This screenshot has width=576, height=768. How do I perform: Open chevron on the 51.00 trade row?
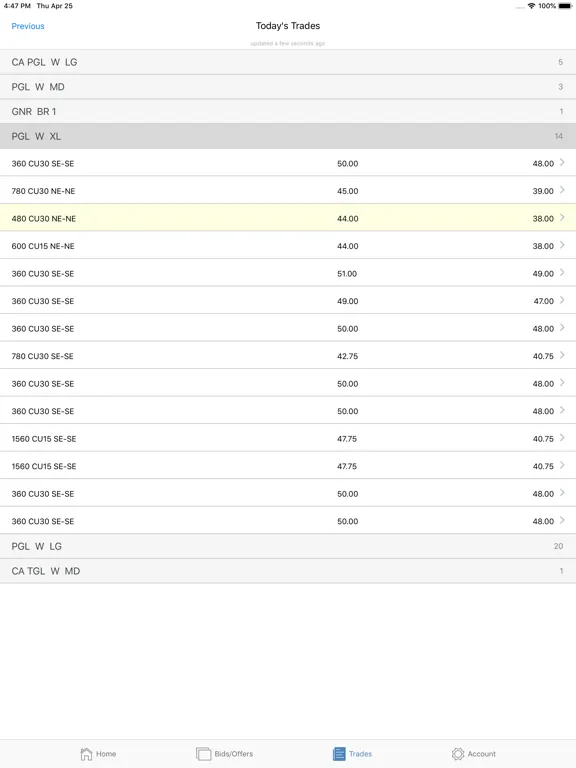point(562,272)
